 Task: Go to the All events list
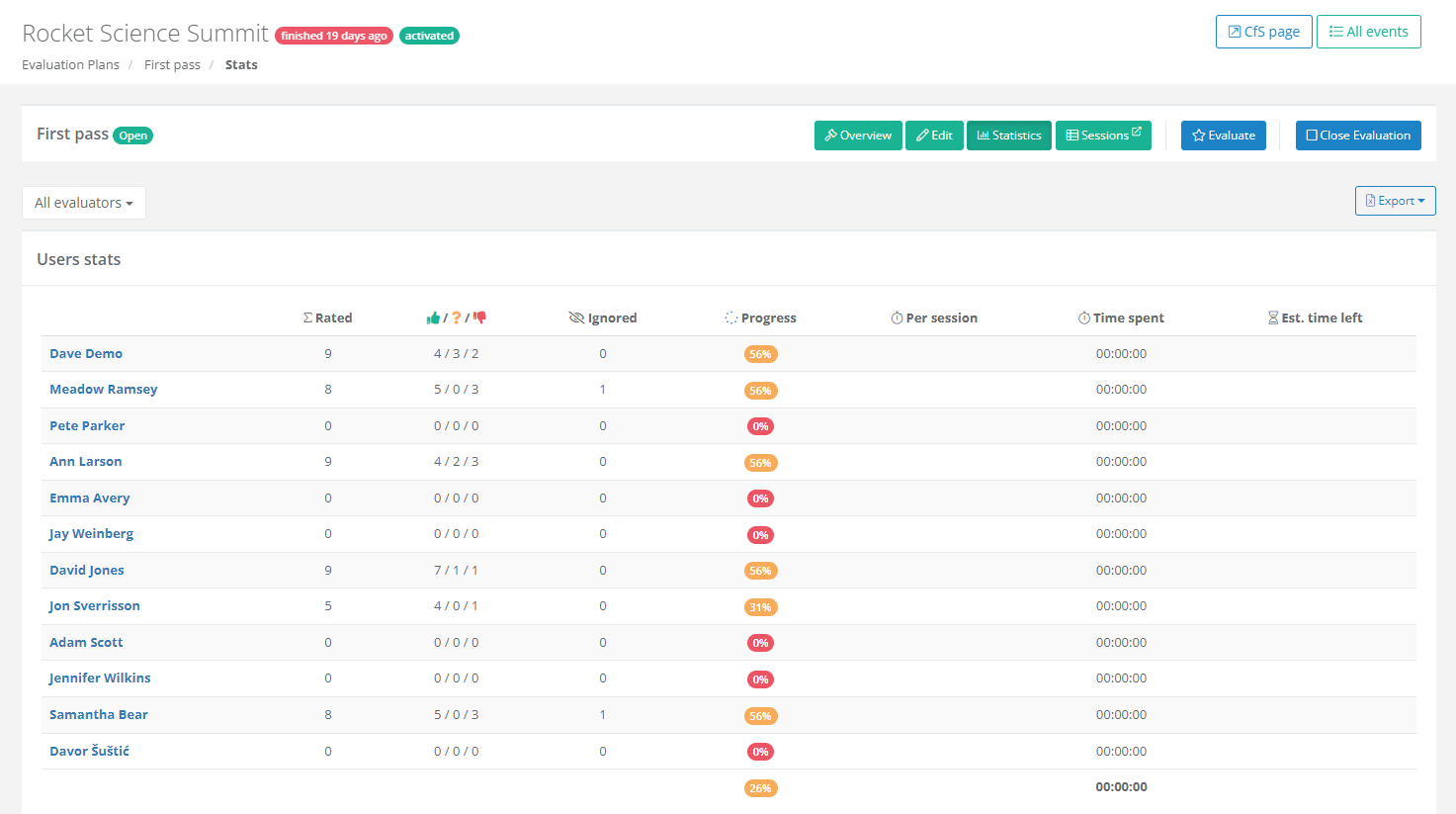1368,32
